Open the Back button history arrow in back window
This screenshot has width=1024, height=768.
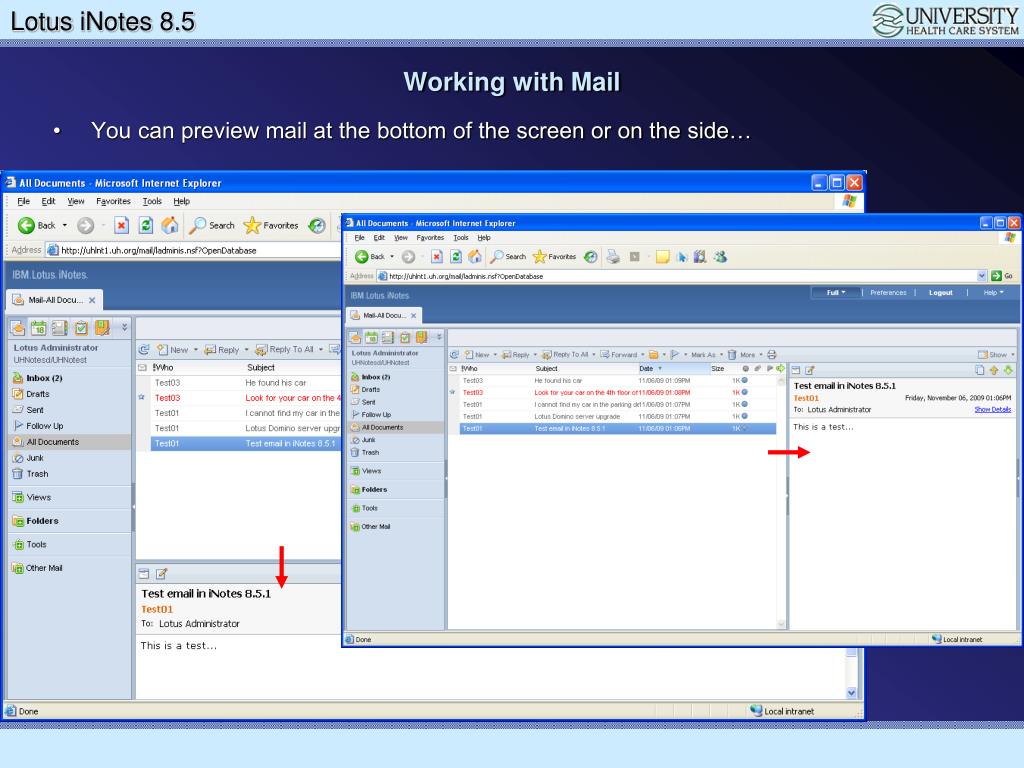(65, 225)
